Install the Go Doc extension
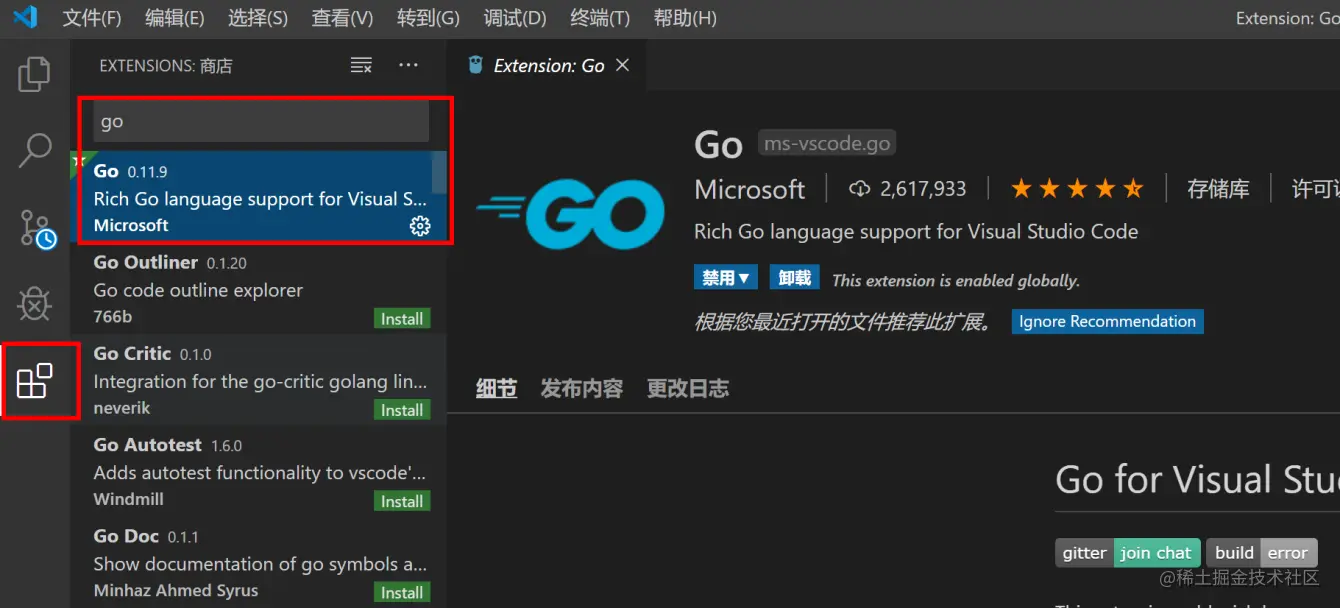Screen dimensions: 1340x608 tap(402, 592)
